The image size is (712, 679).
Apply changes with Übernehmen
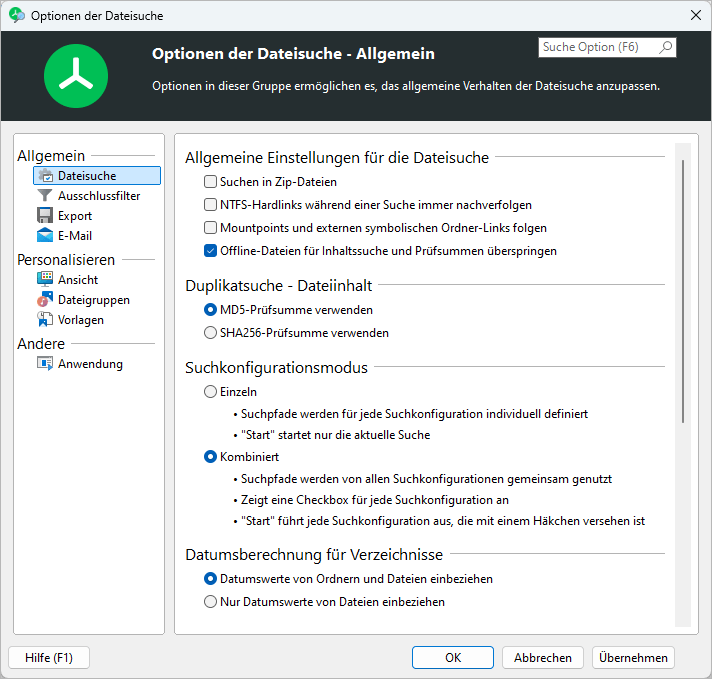pyautogui.click(x=633, y=658)
